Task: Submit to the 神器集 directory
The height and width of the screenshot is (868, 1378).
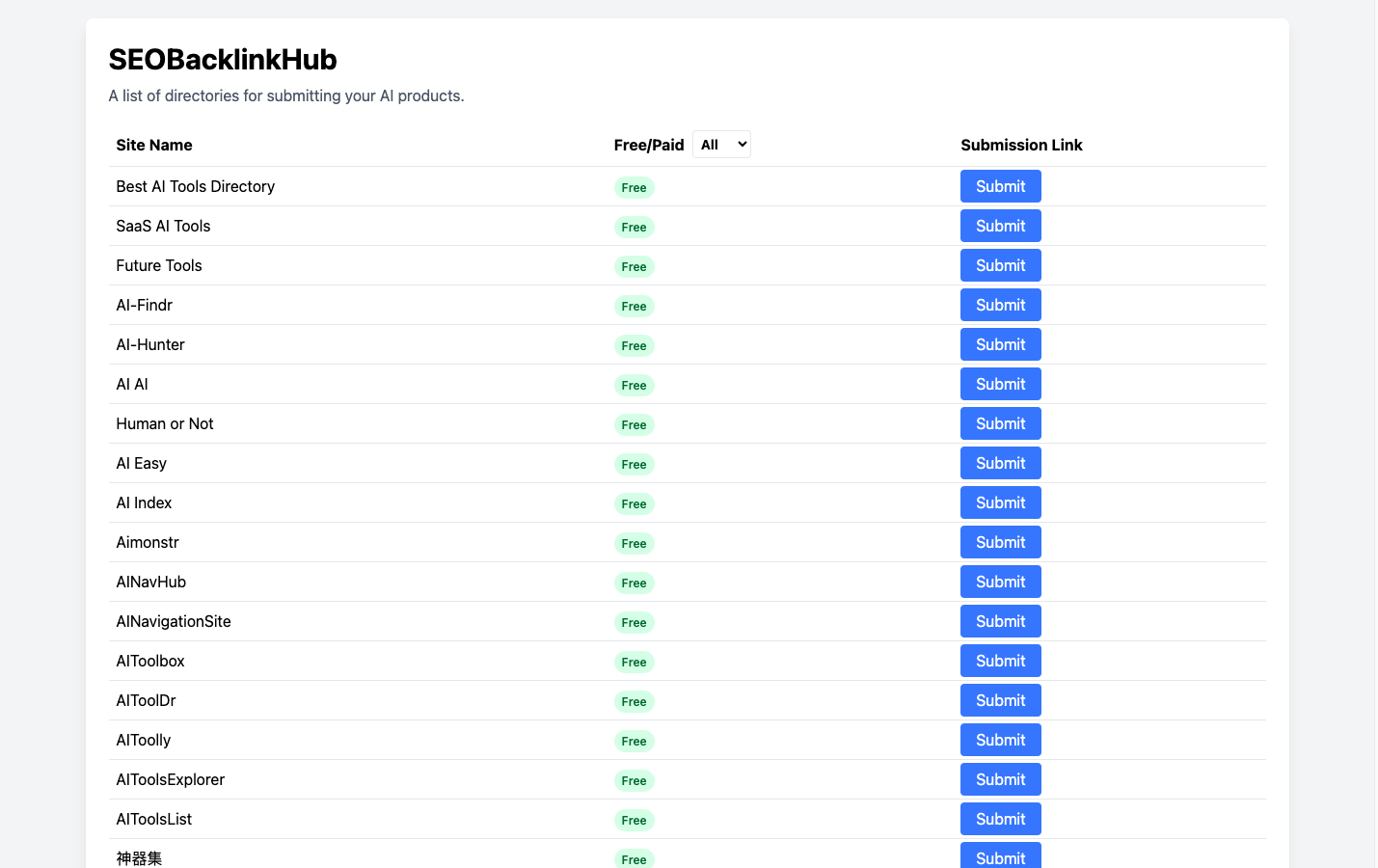Action: tap(1000, 857)
